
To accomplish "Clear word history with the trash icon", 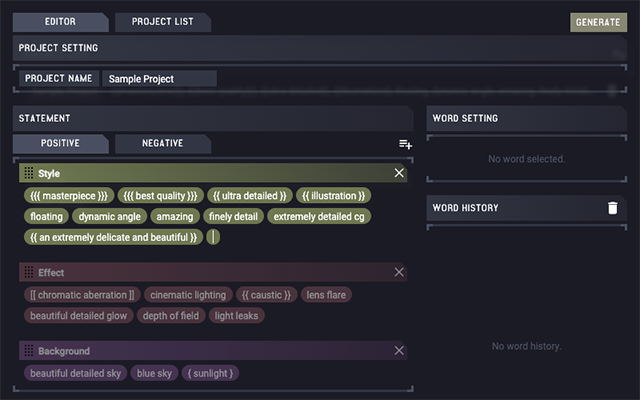I will [612, 208].
